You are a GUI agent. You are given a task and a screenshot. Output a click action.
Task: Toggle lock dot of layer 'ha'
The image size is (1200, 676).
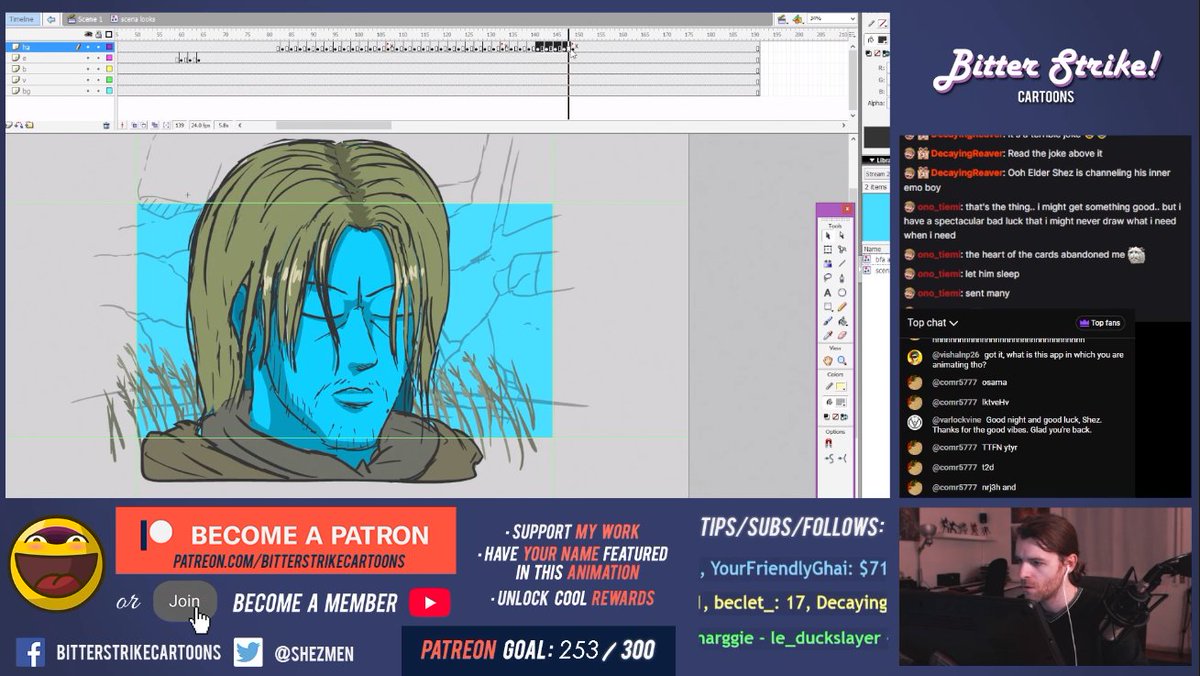pos(98,47)
